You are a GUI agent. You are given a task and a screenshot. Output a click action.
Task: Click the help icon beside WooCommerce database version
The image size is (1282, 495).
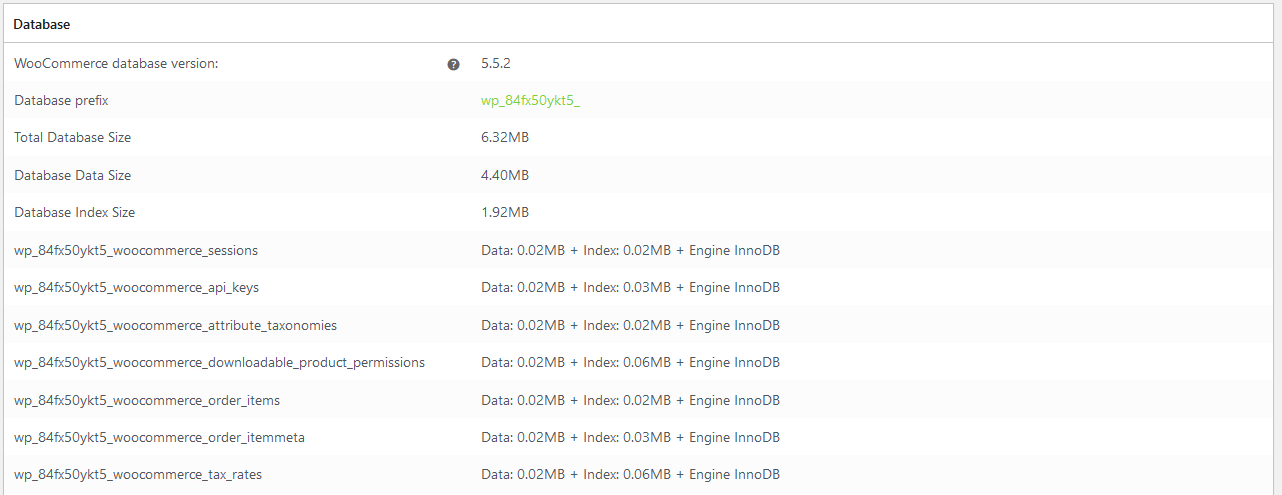click(454, 64)
